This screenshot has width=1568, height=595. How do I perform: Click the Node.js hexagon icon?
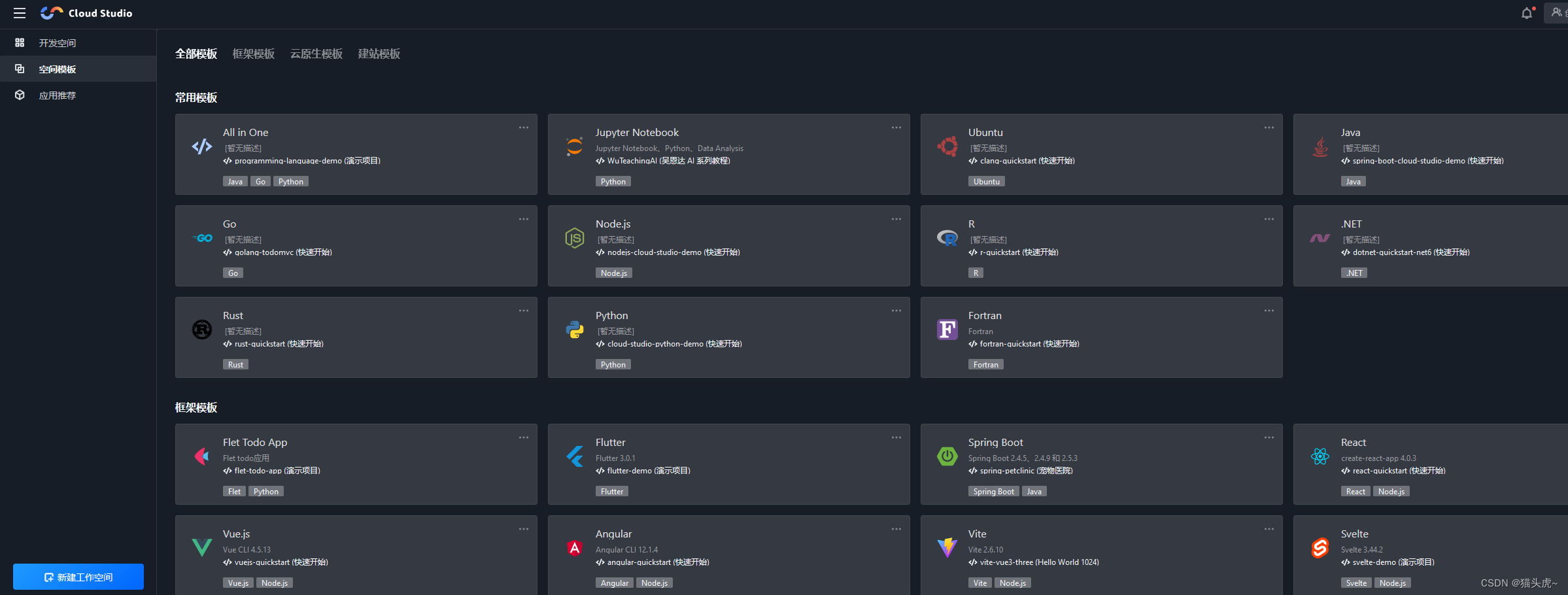[x=575, y=238]
